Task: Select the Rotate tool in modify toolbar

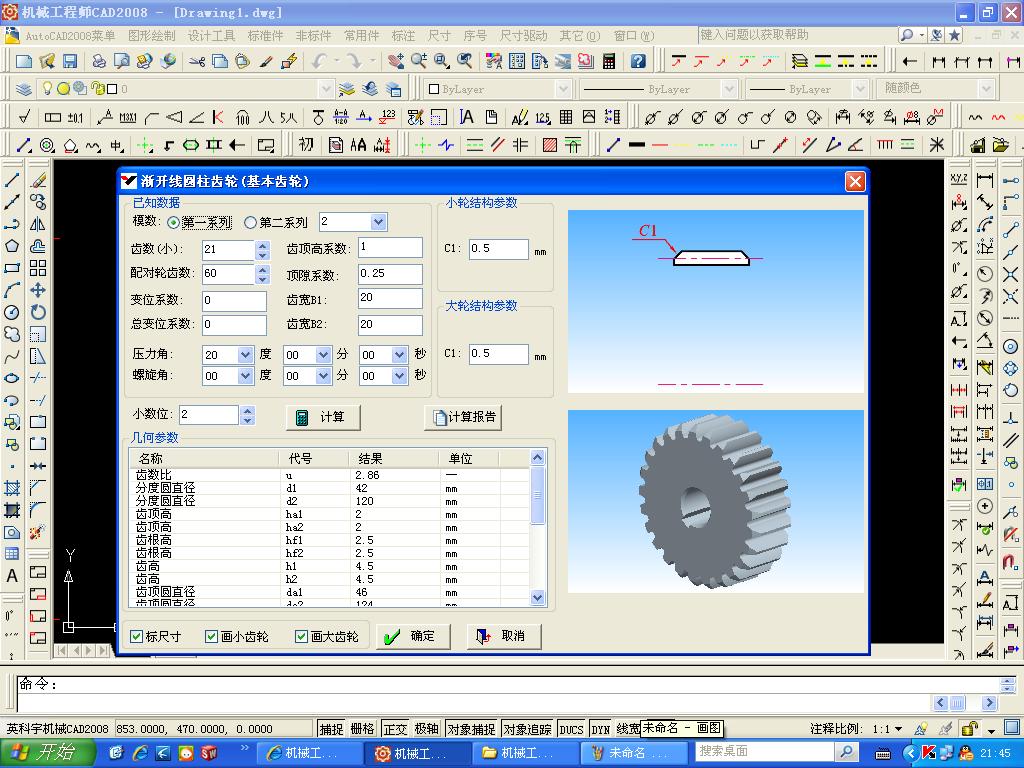Action: point(38,312)
